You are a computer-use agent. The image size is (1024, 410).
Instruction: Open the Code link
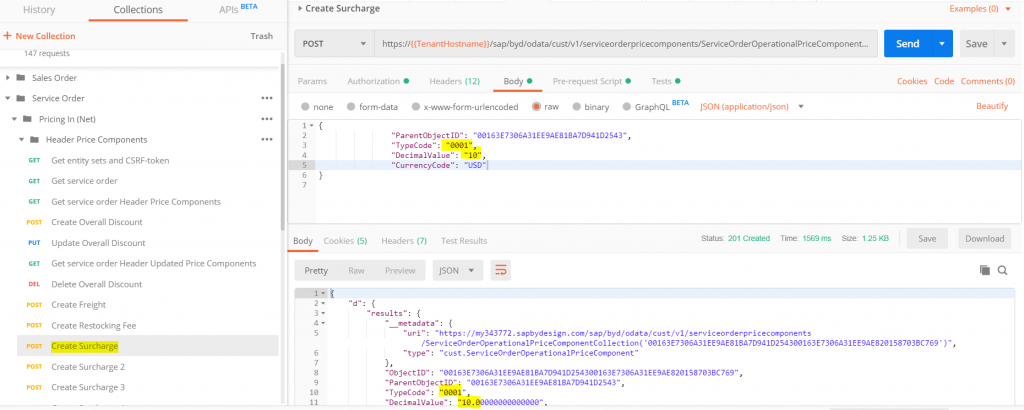(x=944, y=82)
